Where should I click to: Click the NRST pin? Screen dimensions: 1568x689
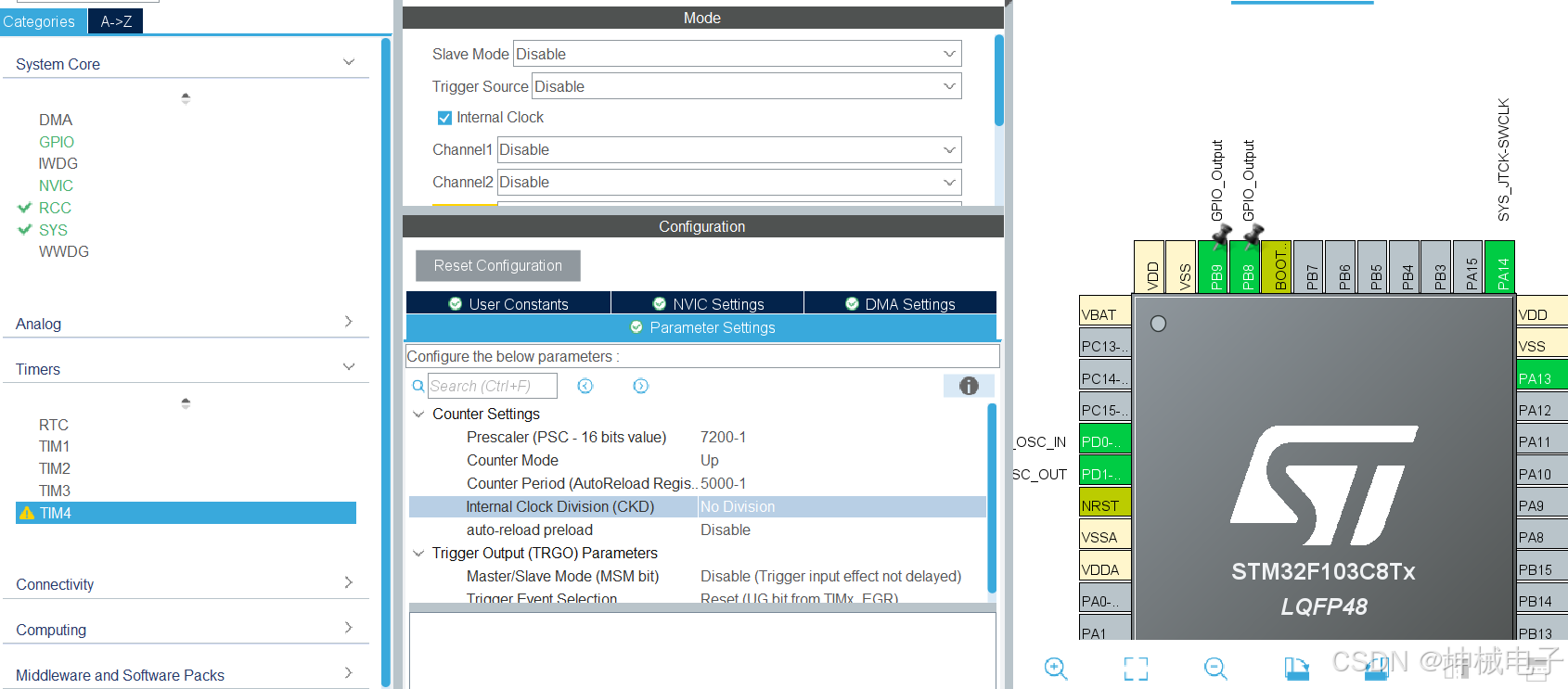pyautogui.click(x=1105, y=502)
